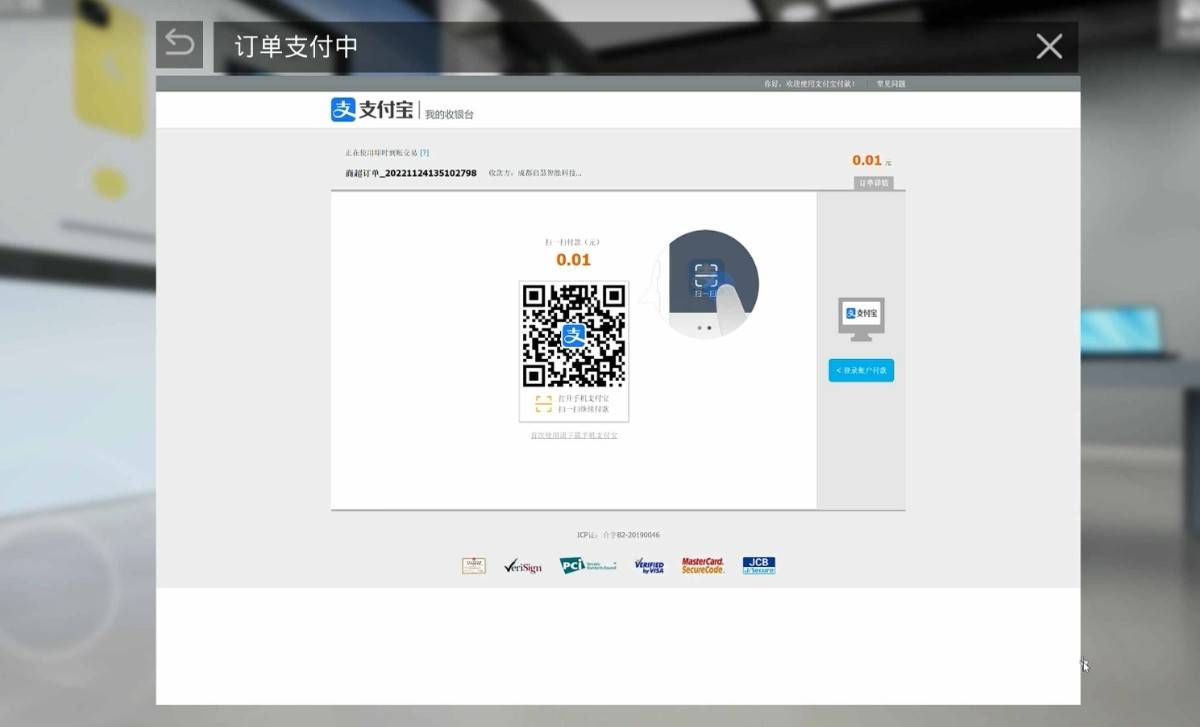Click the scan frame icon below QR code
1200x727 pixels.
point(543,403)
